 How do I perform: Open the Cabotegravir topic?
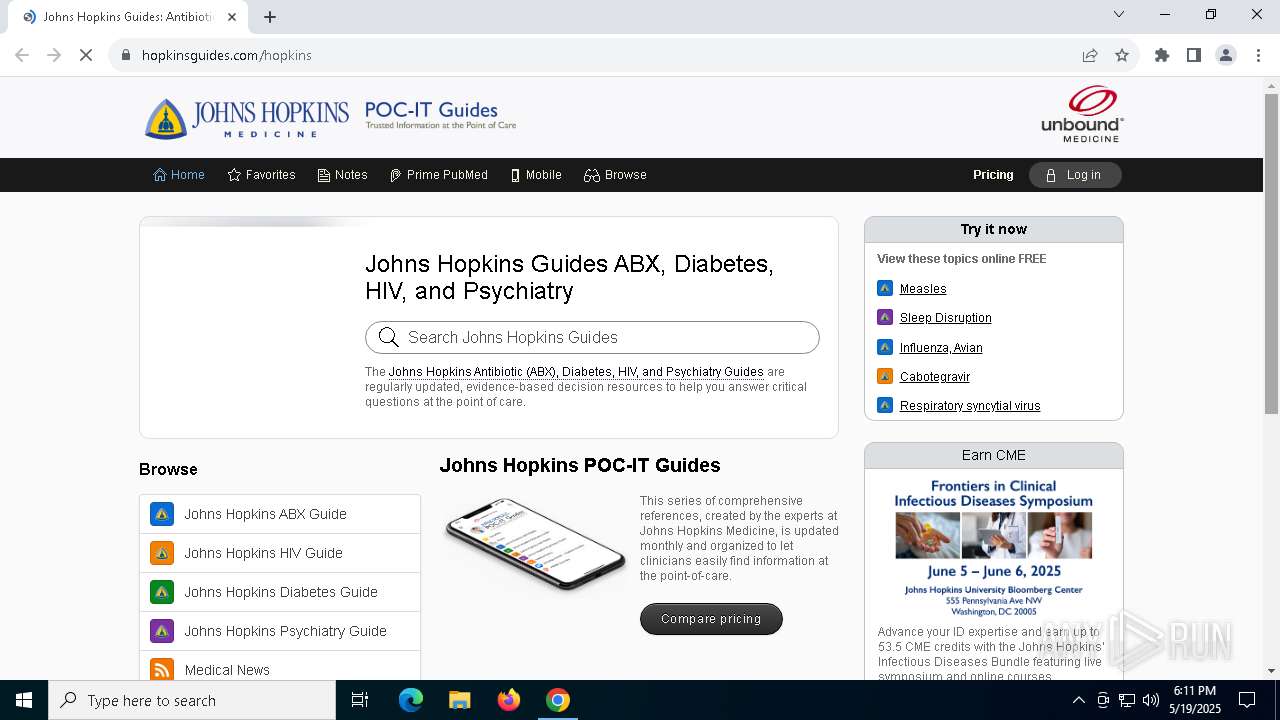point(935,377)
